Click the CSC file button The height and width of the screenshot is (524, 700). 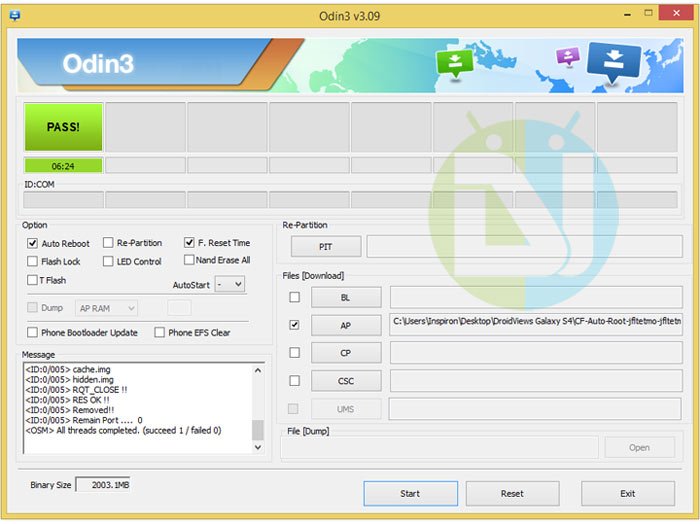click(346, 381)
